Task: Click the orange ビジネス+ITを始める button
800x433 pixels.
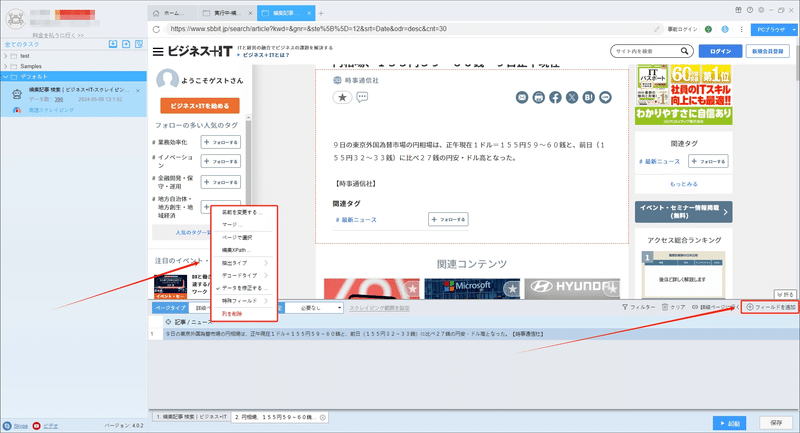Action: (x=200, y=106)
